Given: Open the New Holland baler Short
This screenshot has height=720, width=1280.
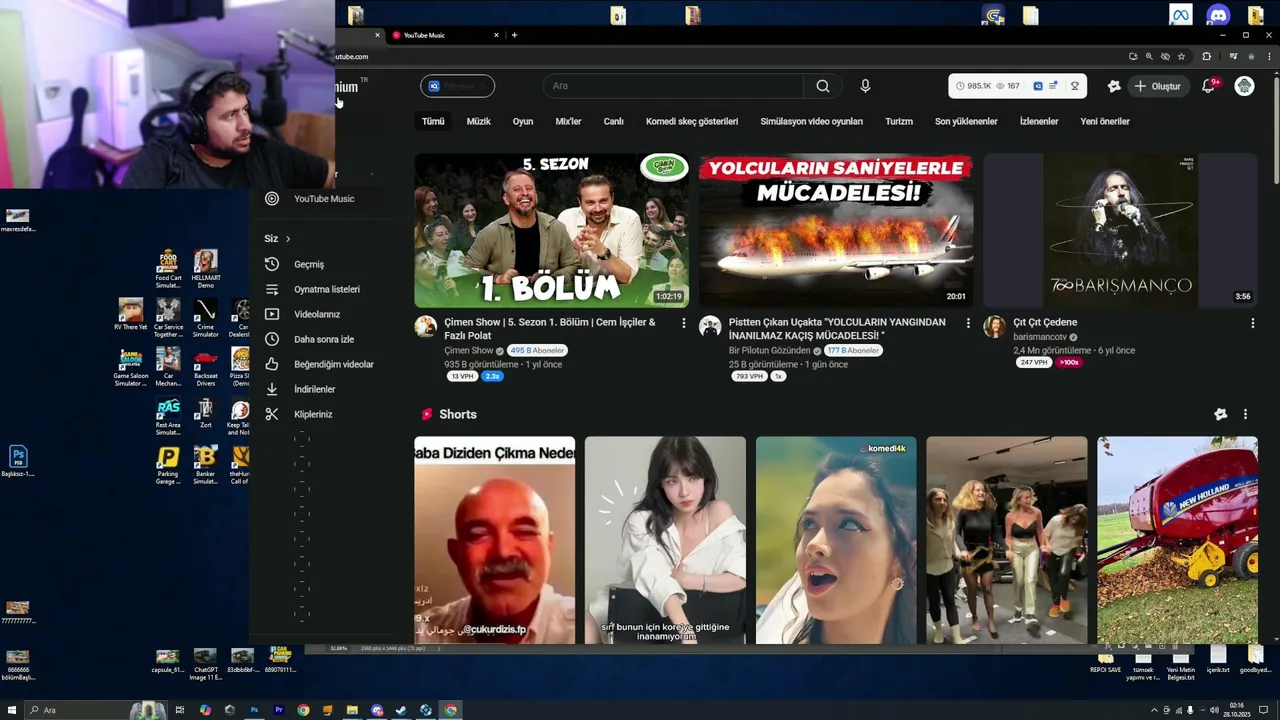Looking at the screenshot, I should [x=1177, y=540].
